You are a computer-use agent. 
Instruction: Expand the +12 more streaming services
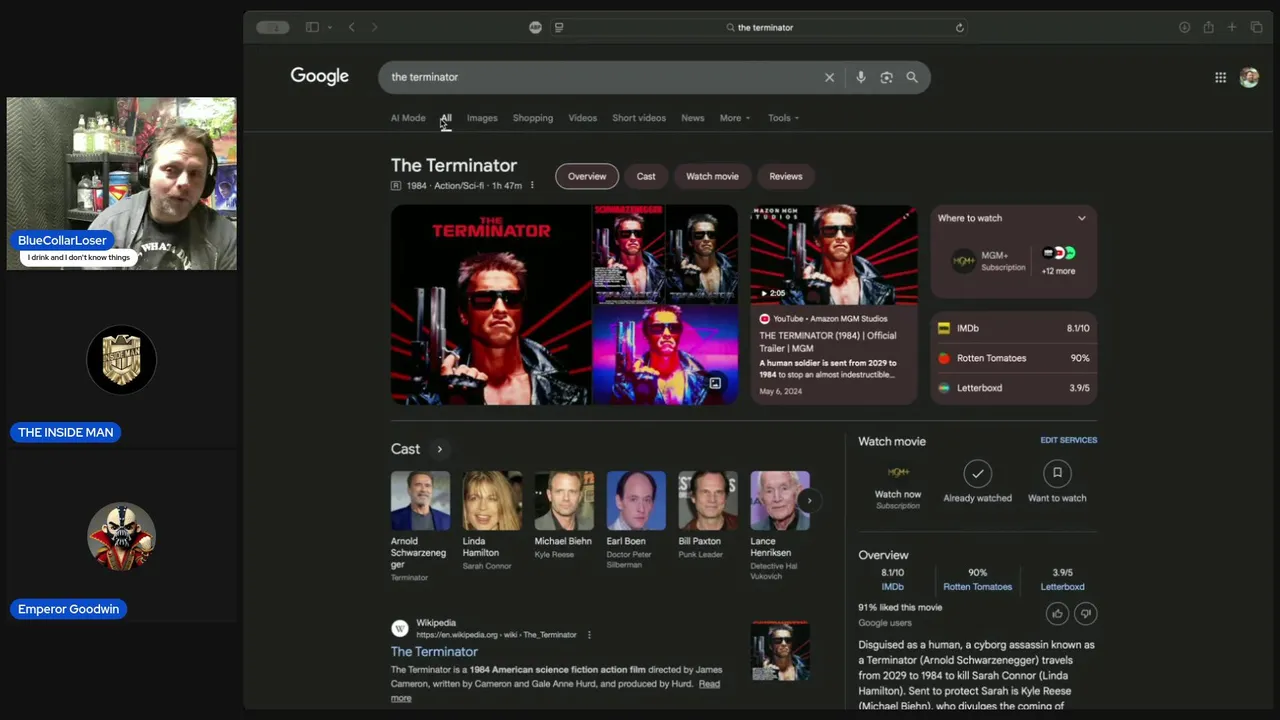tap(1058, 261)
